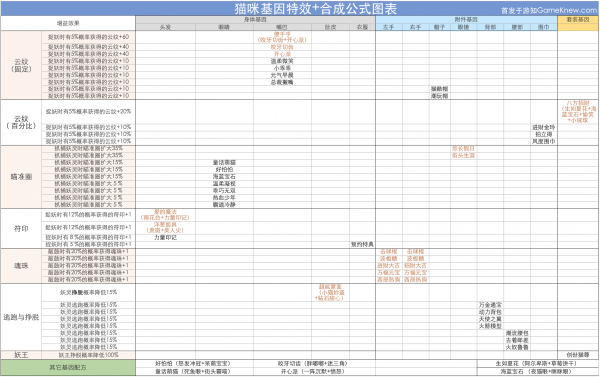Click the 左手 column header
This screenshot has width=600, height=377.
coord(389,27)
